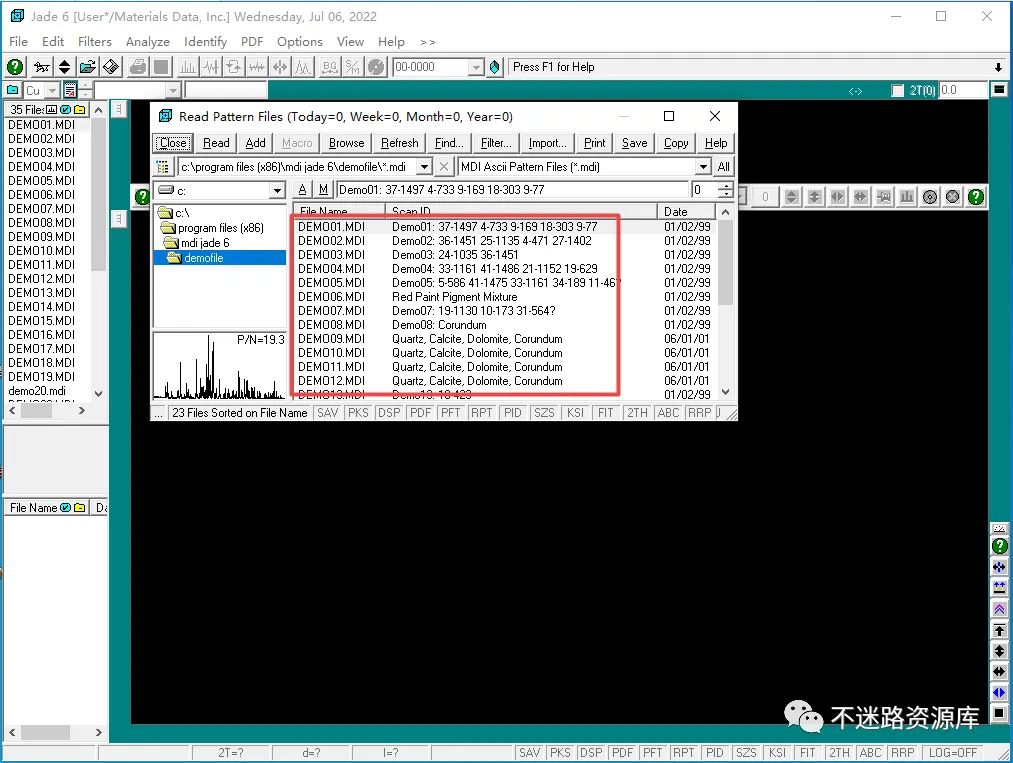Image resolution: width=1013 pixels, height=763 pixels.
Task: Click the find peaks bar-chart icon
Action: point(188,67)
